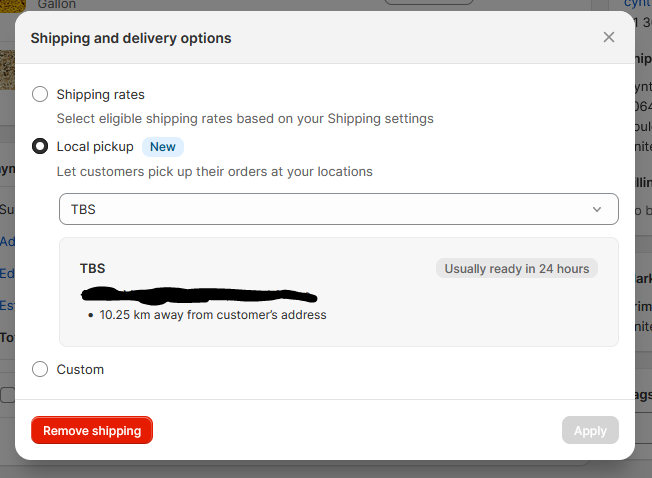The image size is (652, 478).
Task: Click the Shipping rates label text
Action: pyautogui.click(x=100, y=94)
